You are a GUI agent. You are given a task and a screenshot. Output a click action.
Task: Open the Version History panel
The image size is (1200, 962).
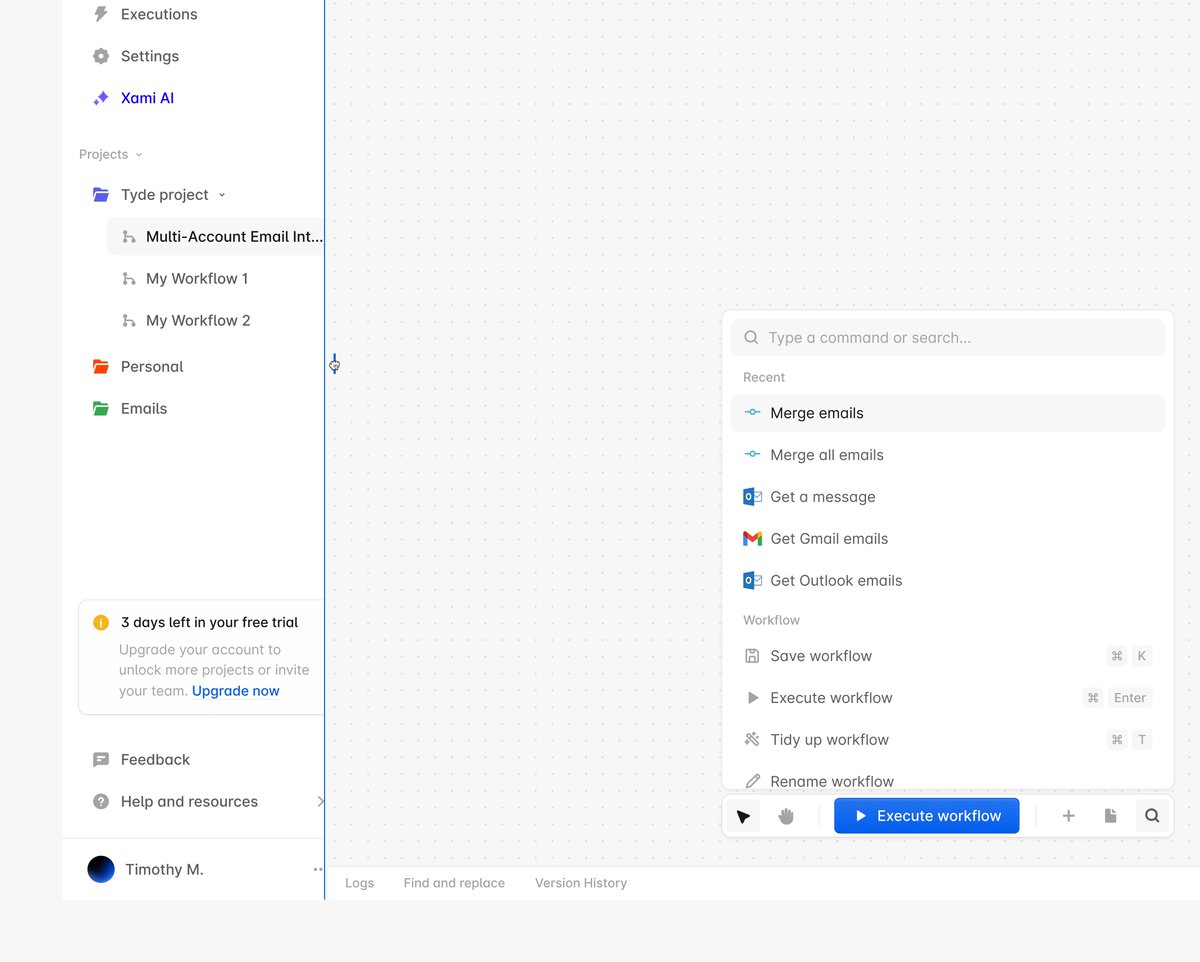coord(580,883)
